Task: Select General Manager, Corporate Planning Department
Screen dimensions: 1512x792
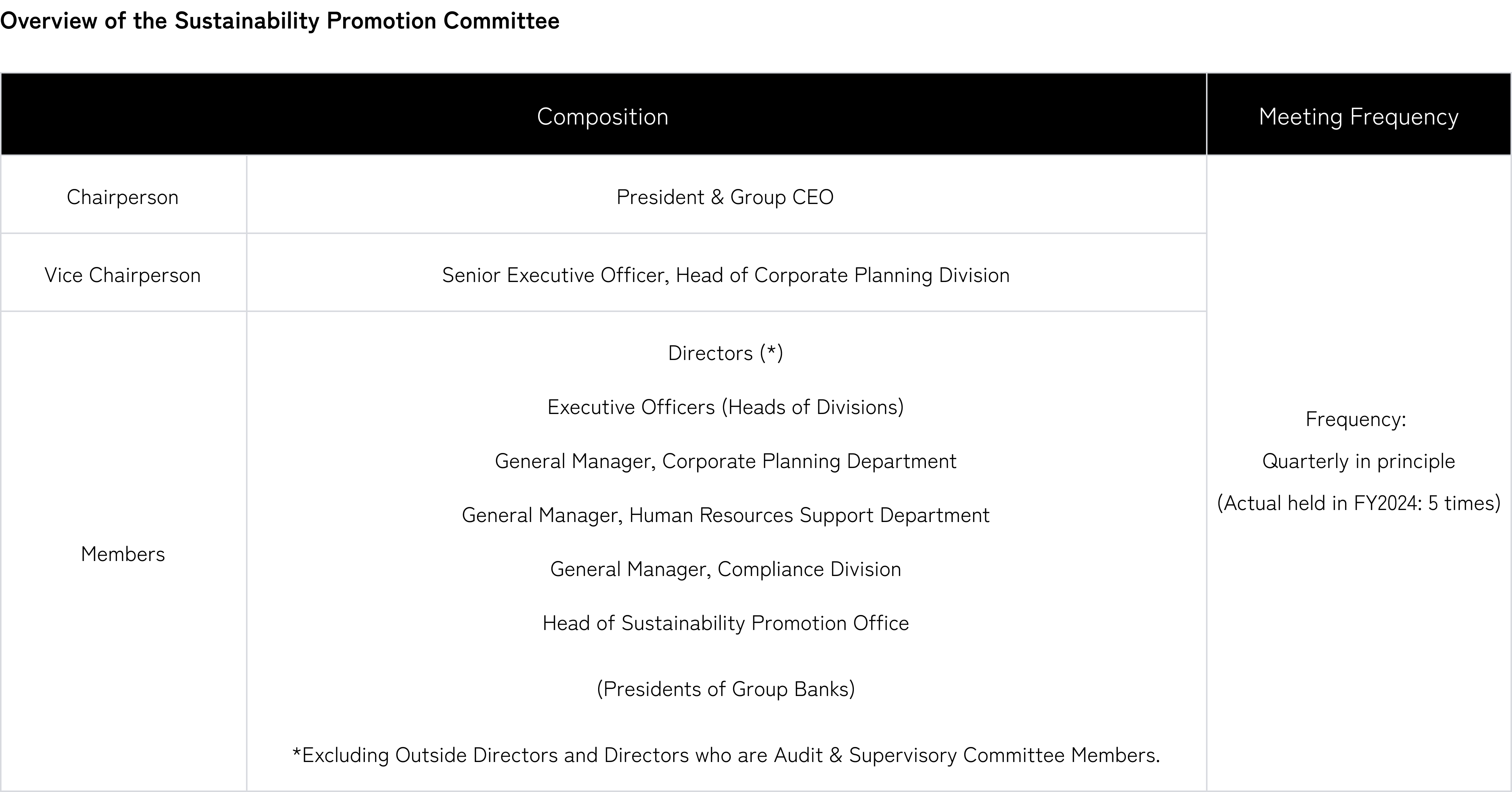Action: click(x=726, y=461)
